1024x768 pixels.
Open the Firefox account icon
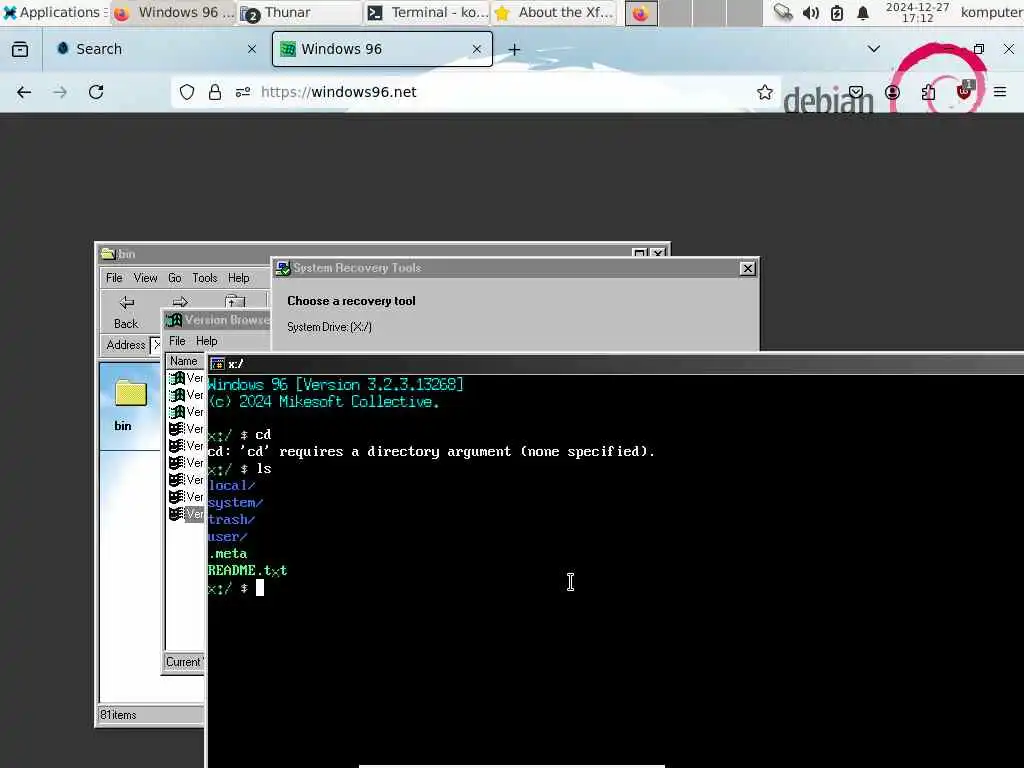[892, 92]
